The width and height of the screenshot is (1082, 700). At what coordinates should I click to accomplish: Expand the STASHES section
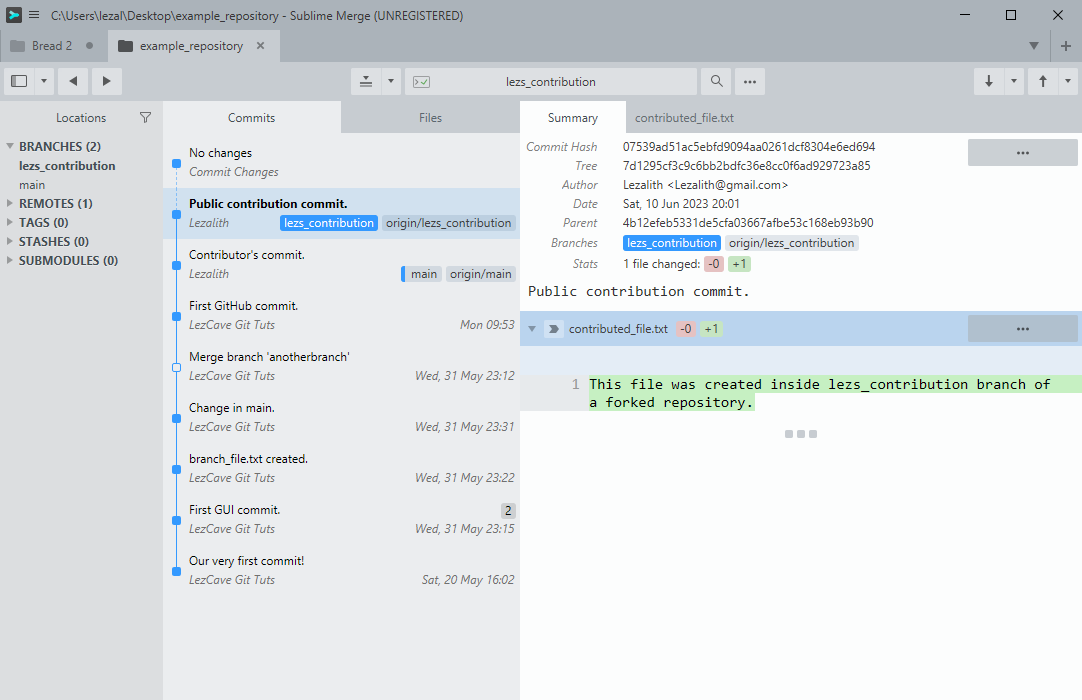coord(10,241)
